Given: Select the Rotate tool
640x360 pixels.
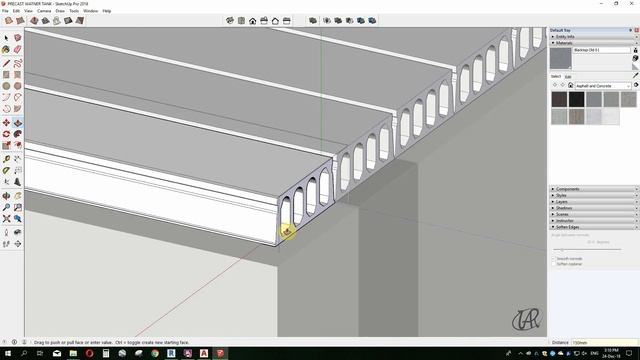Looking at the screenshot, I should point(6,134).
